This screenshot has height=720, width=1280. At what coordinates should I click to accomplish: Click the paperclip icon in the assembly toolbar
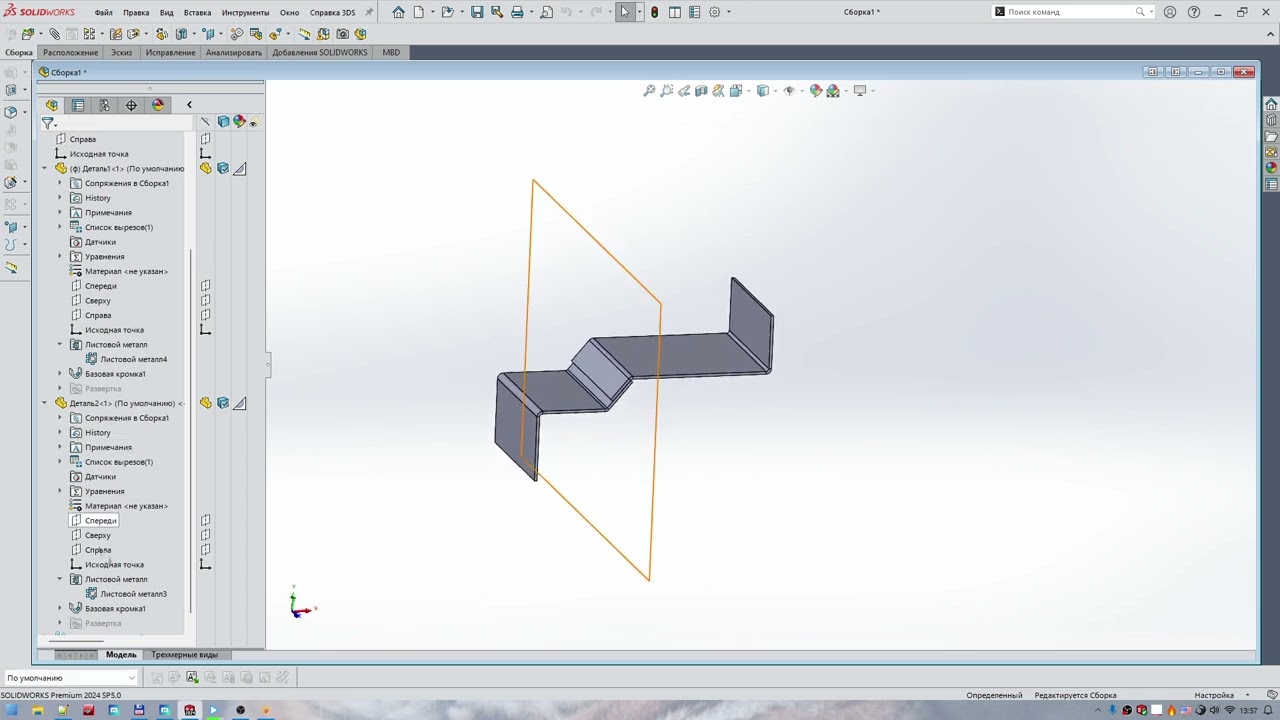pyautogui.click(x=54, y=34)
